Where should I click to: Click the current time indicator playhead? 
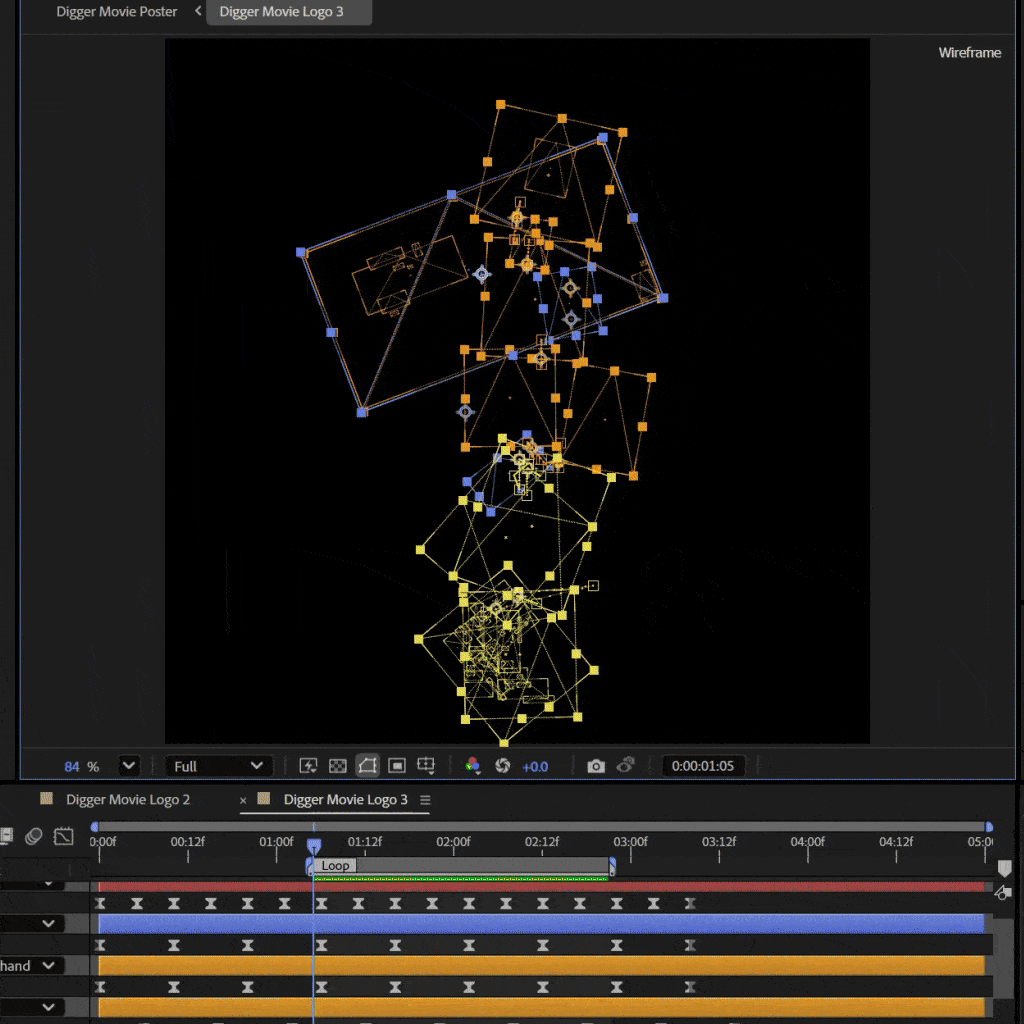313,846
